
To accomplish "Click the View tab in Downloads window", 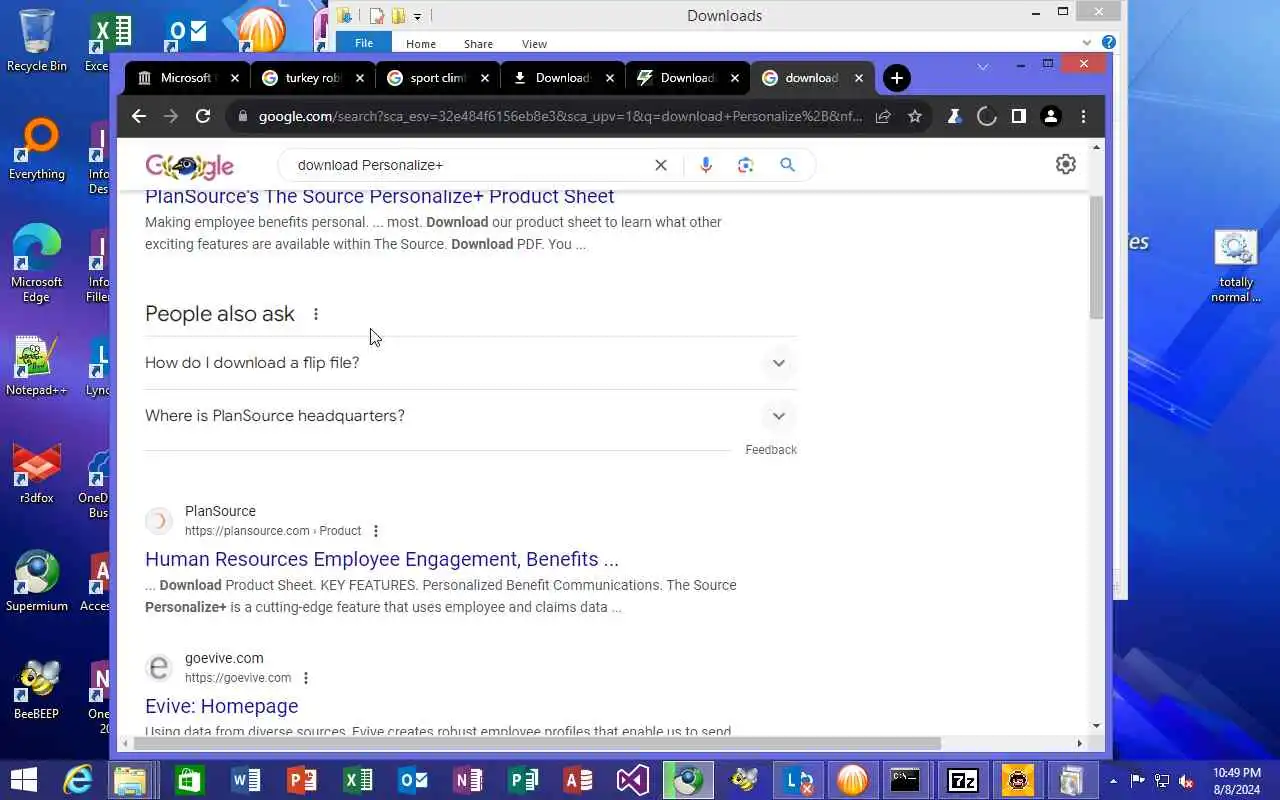I will 534,44.
